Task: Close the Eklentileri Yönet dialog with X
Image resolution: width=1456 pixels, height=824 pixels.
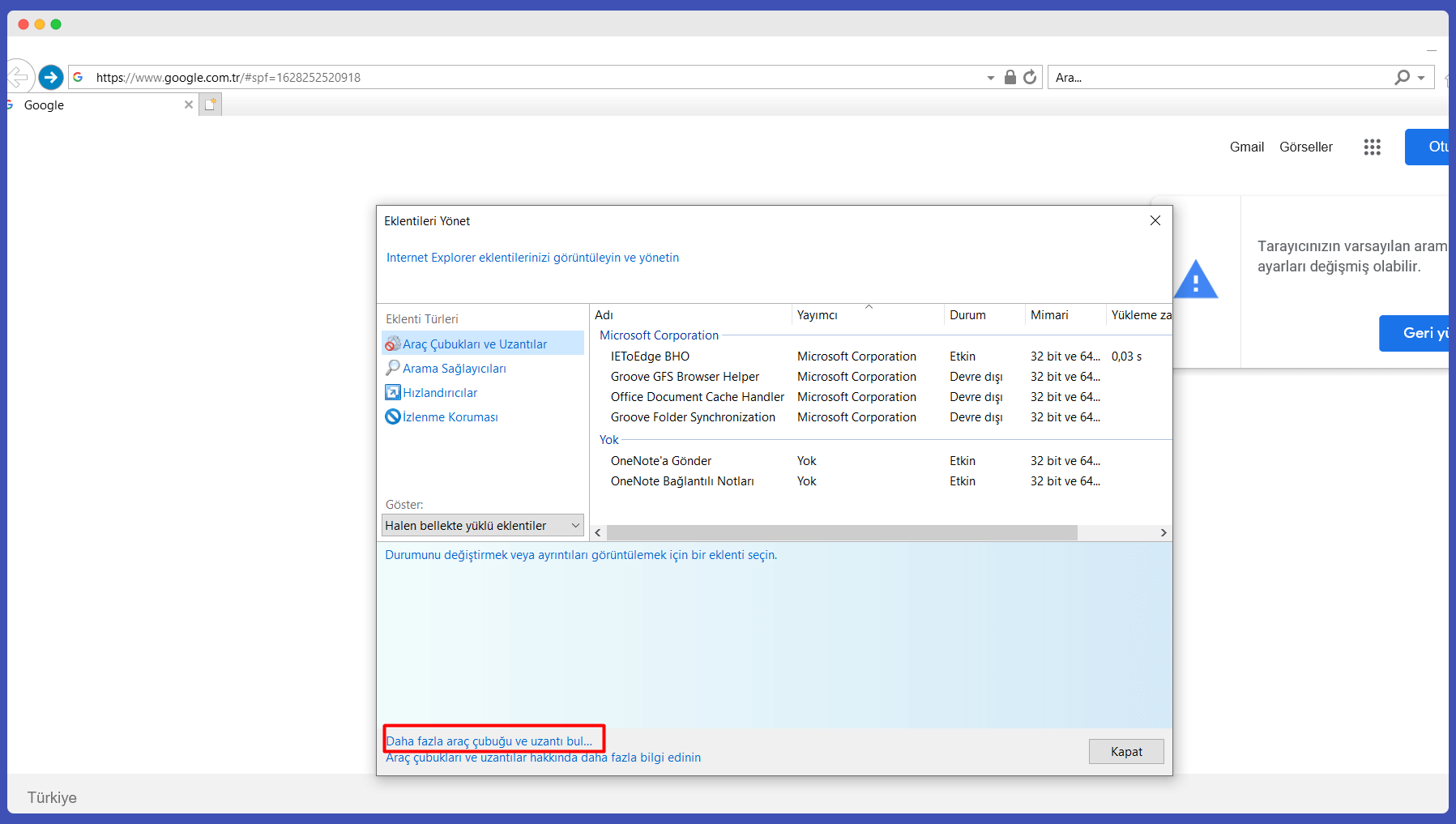Action: [1155, 220]
